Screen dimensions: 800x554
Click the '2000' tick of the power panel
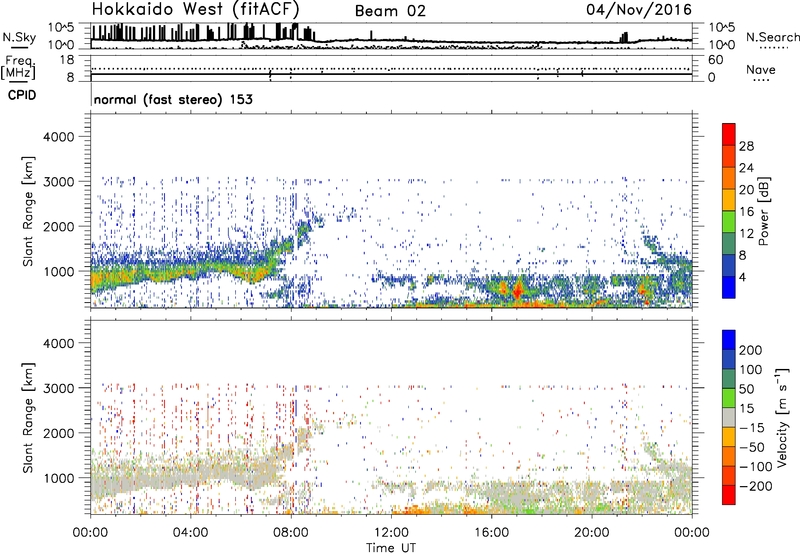(x=59, y=226)
